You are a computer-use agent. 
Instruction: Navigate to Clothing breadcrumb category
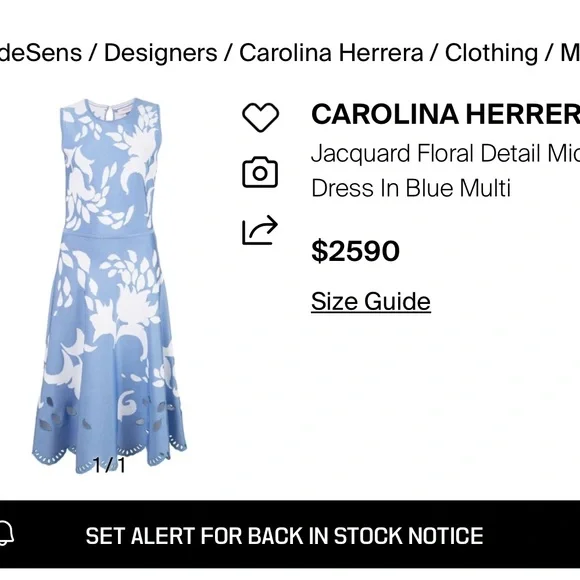pos(491,53)
